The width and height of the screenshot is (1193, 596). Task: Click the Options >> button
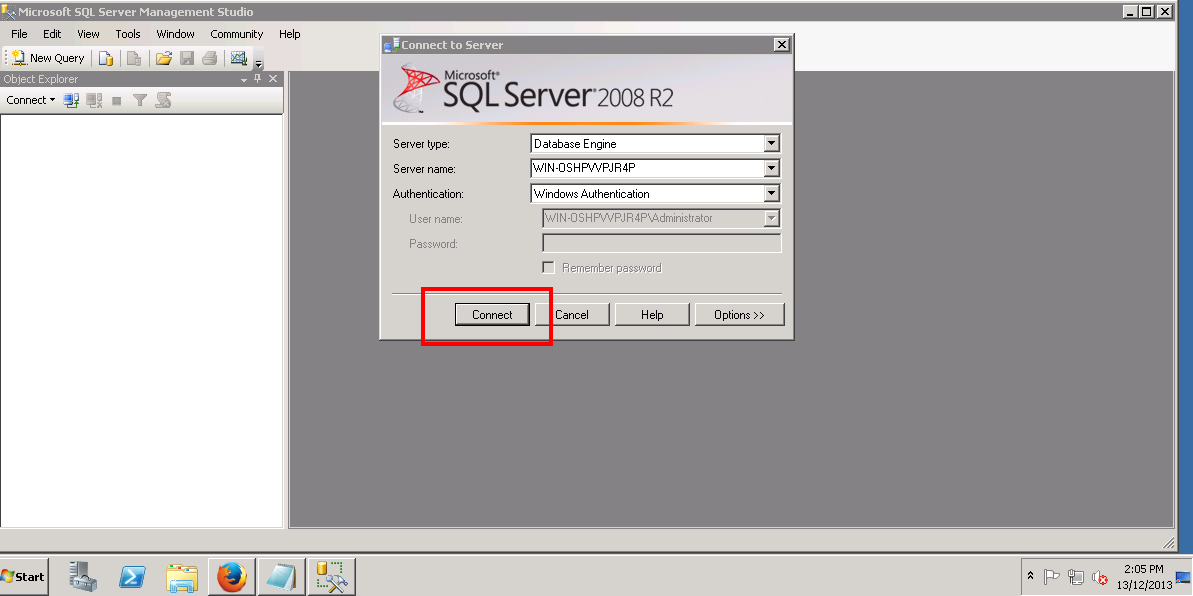click(x=740, y=314)
